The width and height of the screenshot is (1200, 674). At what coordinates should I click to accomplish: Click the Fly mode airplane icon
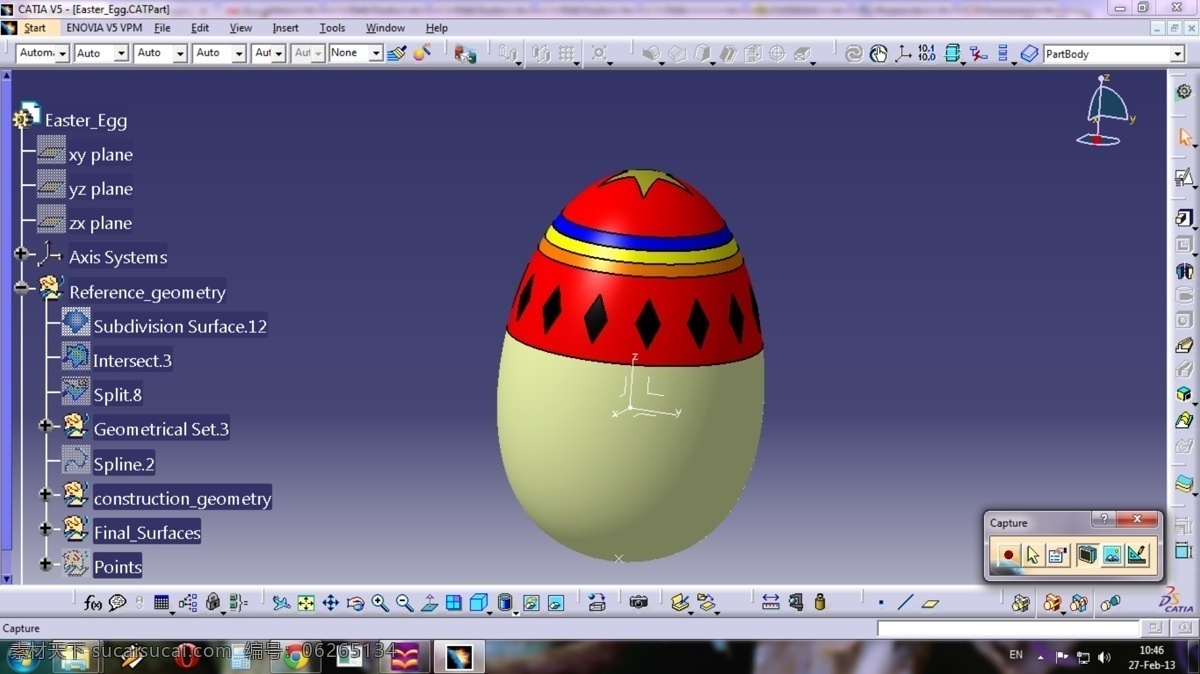pos(282,602)
